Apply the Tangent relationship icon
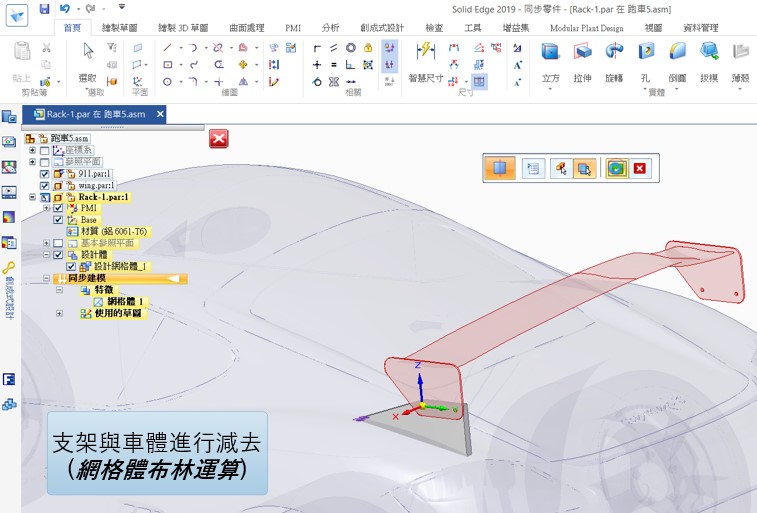Viewport: 757px width, 513px height. click(x=317, y=82)
